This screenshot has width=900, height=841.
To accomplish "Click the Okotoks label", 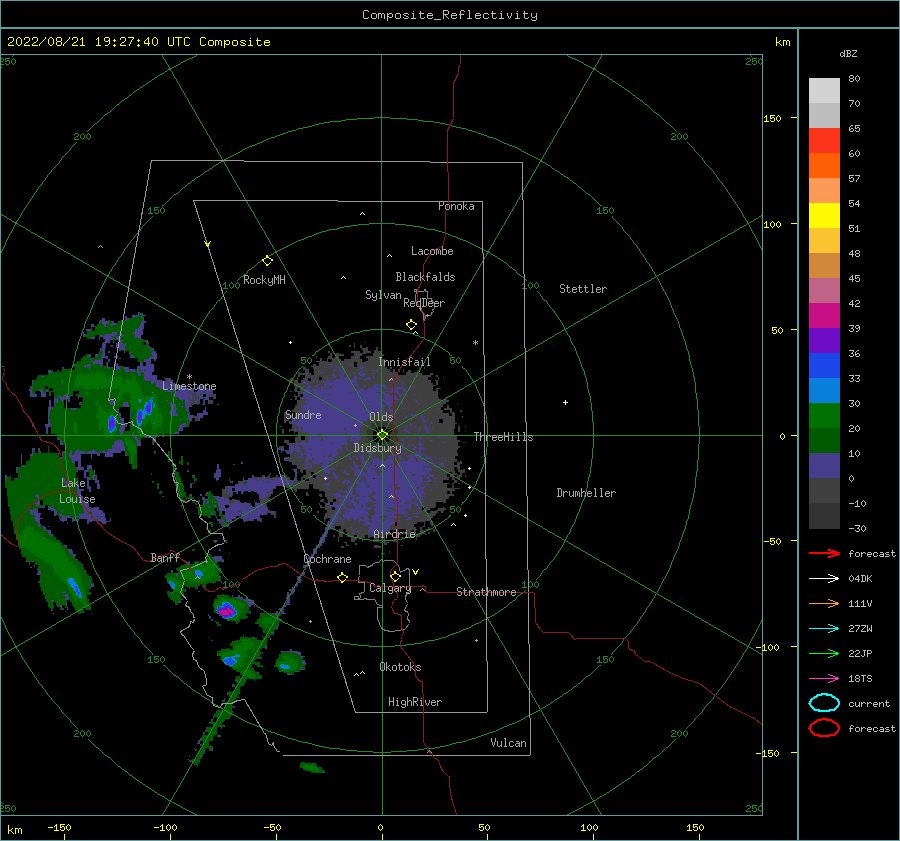I will (400, 667).
